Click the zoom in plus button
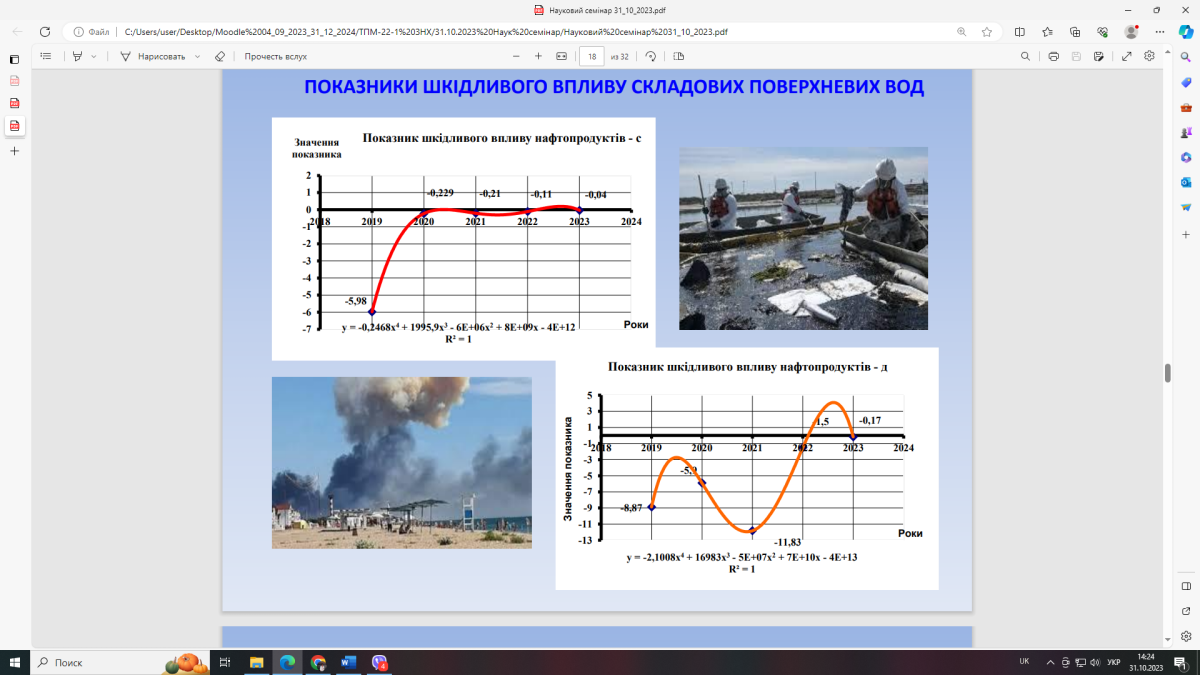Screen dimensions: 1200x675 coord(538,56)
